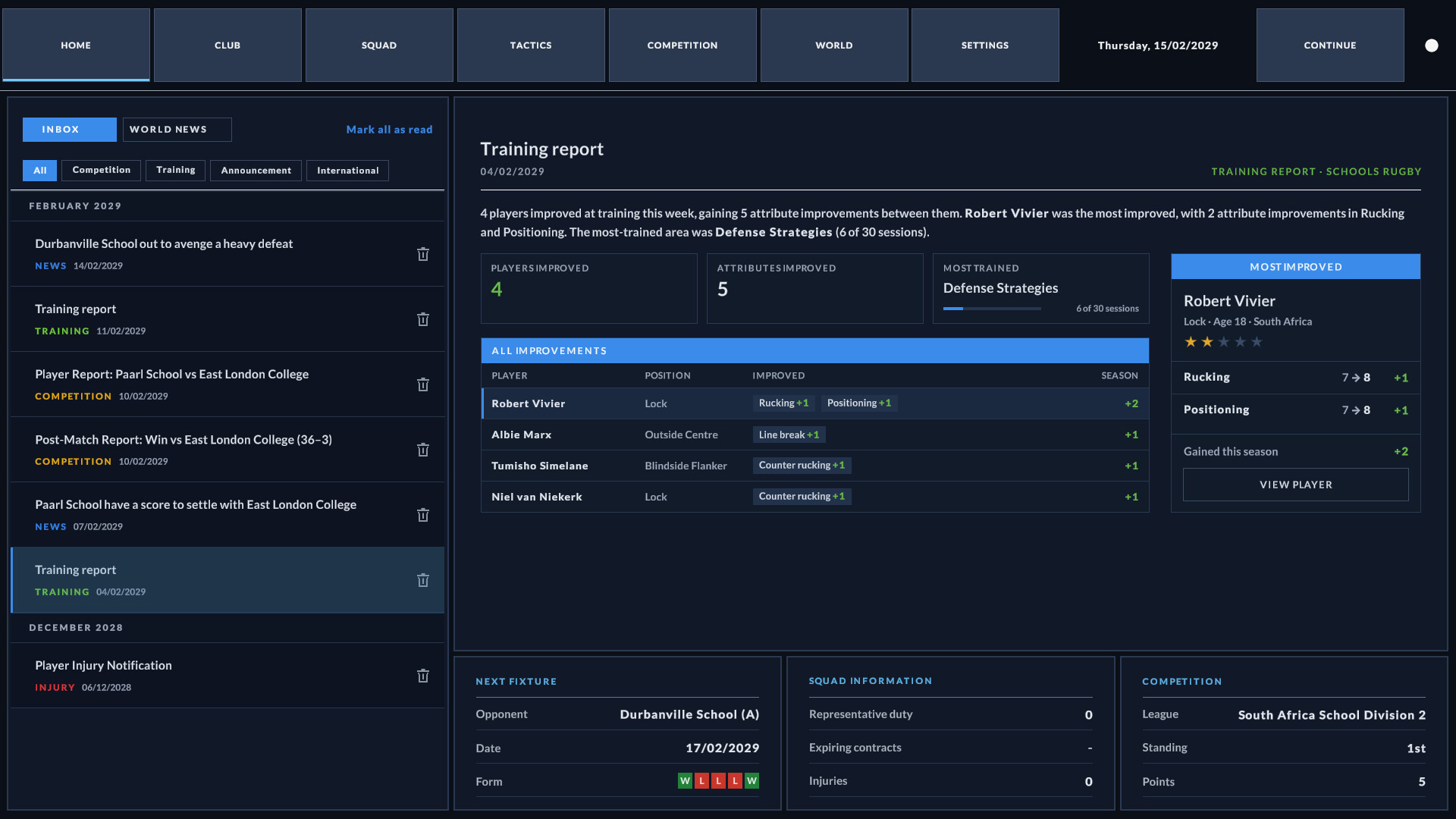Filter inbox by All

(x=39, y=171)
